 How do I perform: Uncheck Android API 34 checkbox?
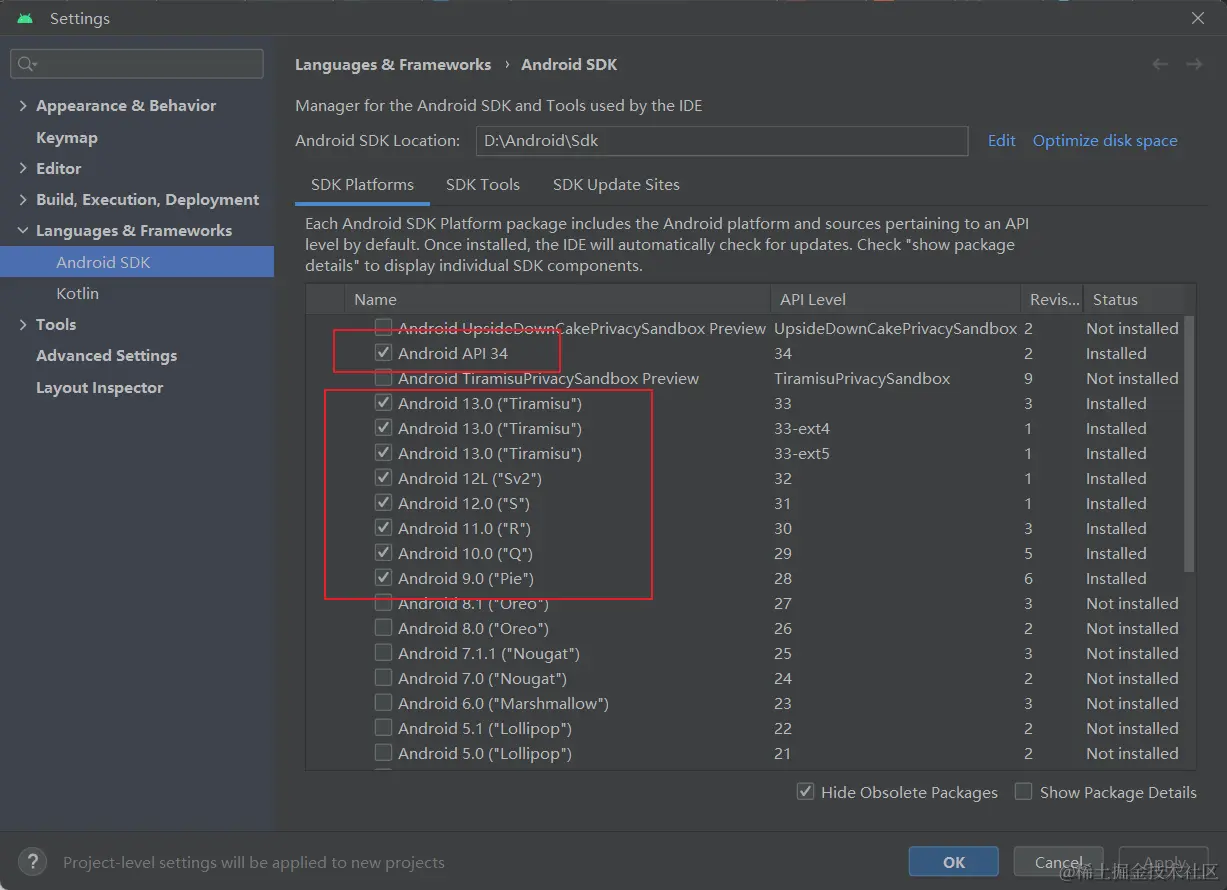point(383,353)
